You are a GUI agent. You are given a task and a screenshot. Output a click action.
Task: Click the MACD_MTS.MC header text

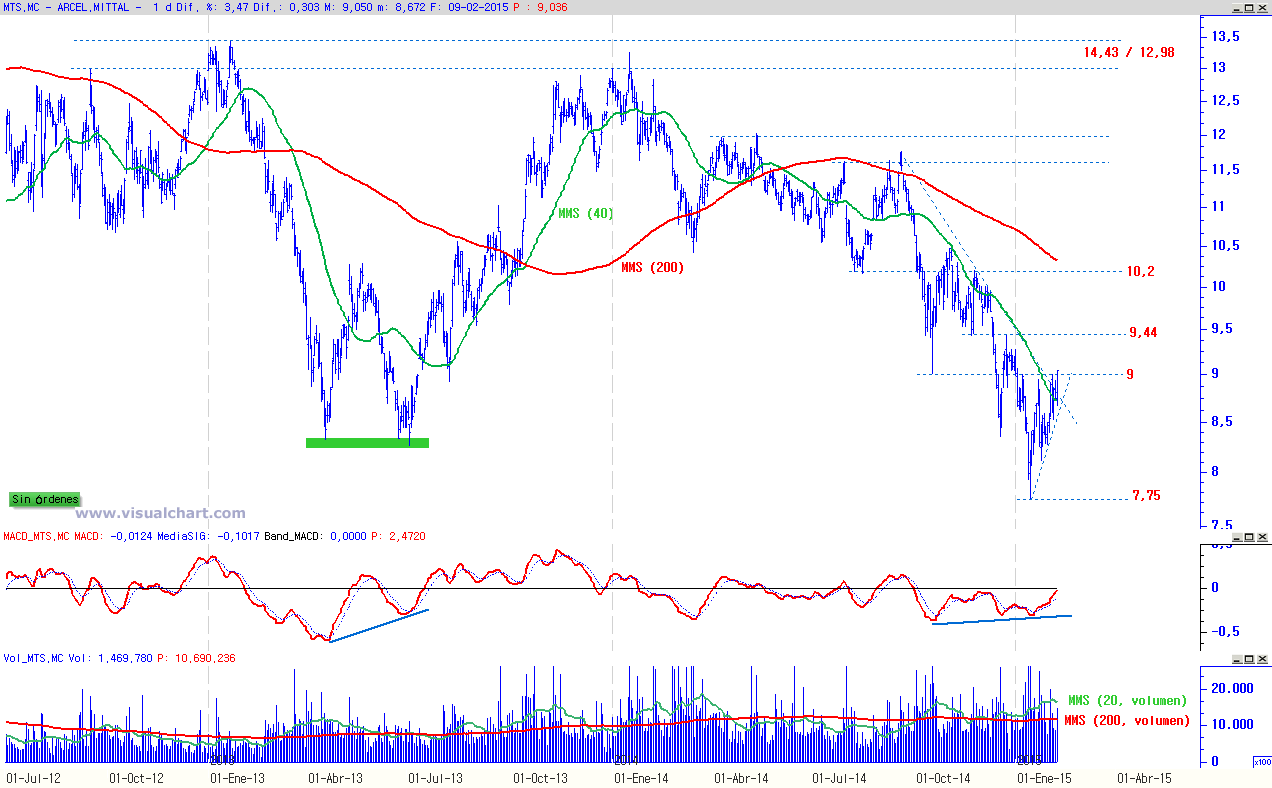click(x=36, y=537)
